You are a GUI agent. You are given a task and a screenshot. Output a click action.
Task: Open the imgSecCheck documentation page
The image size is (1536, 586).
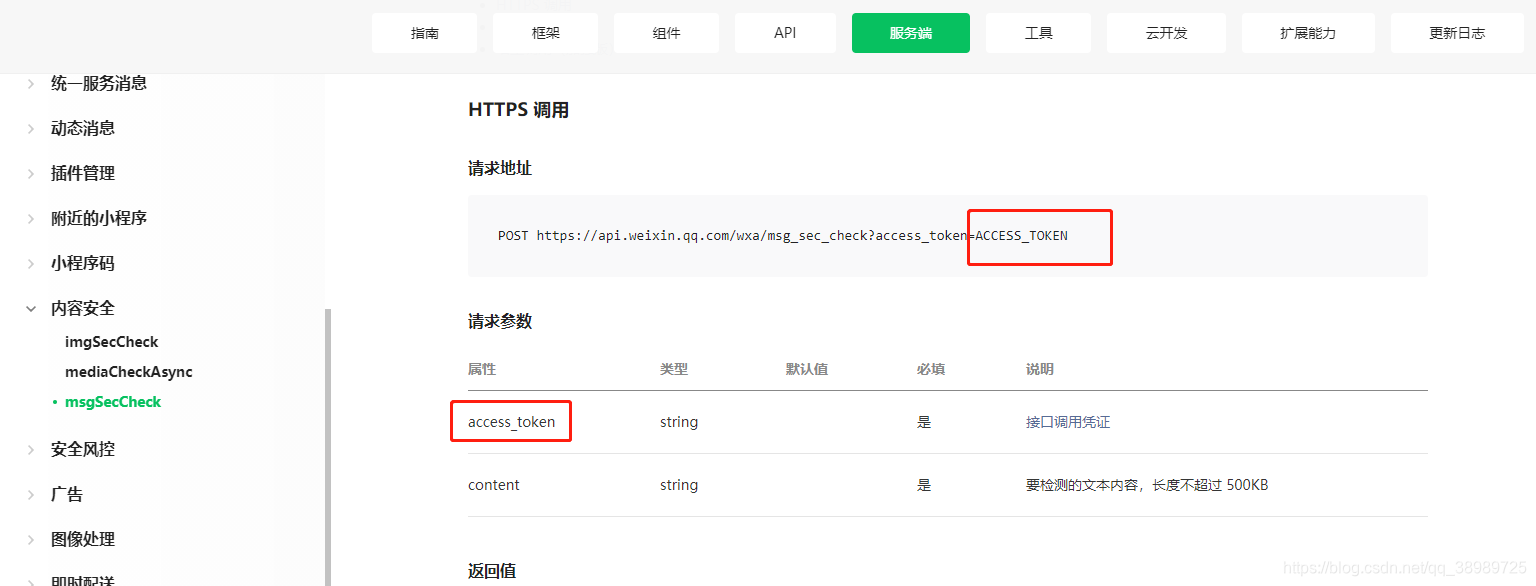click(x=111, y=341)
